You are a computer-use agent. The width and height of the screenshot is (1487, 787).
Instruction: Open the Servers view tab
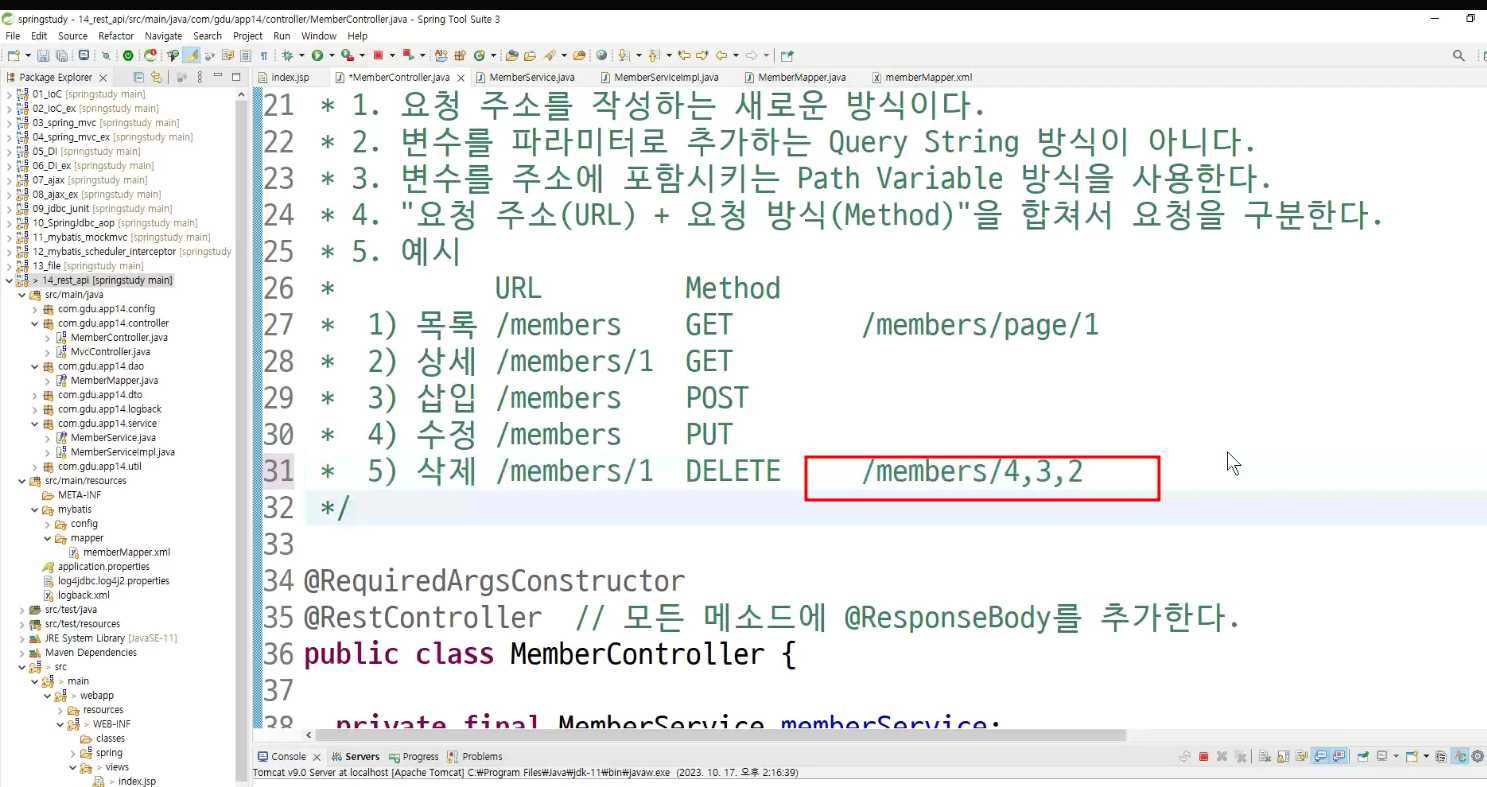(x=356, y=757)
